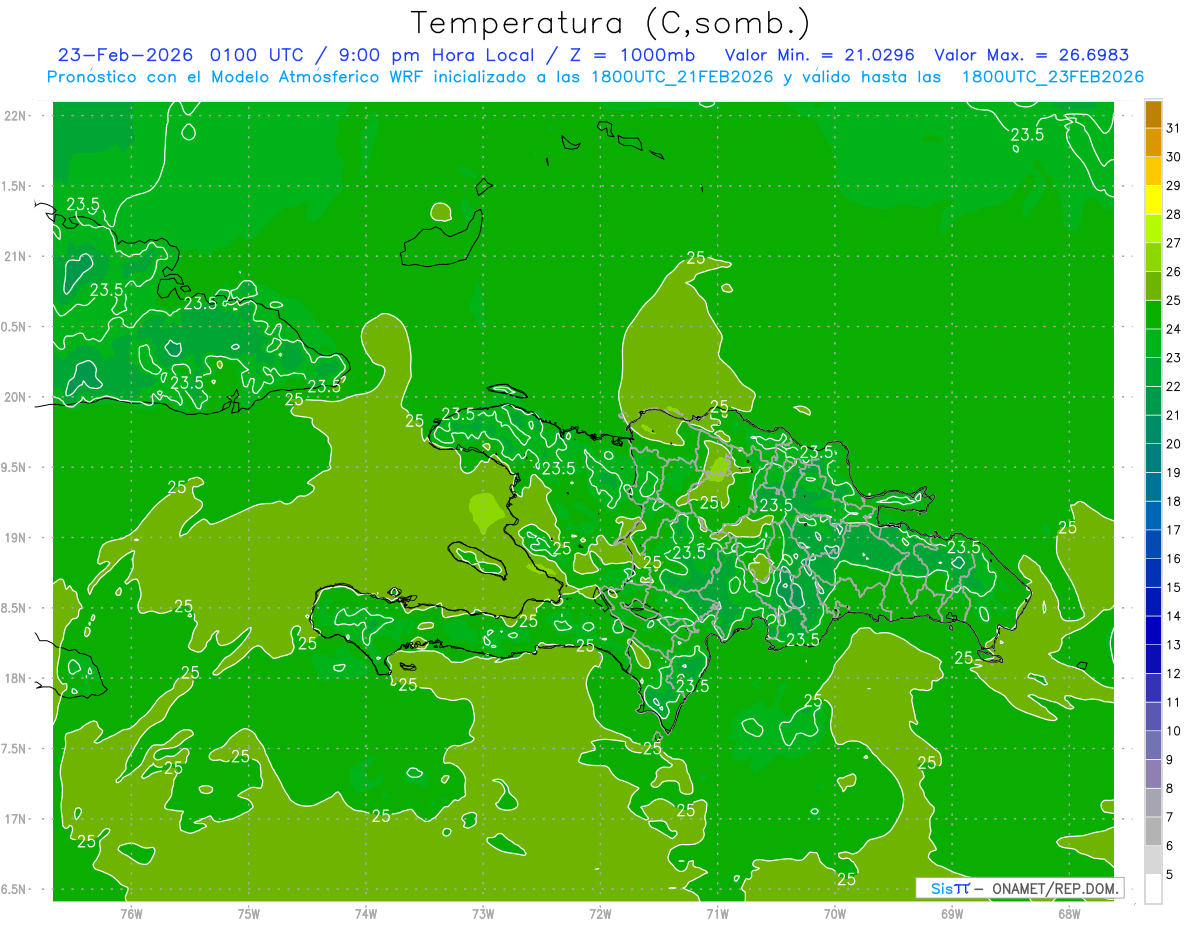
Task: Pick the white swatch below 5
Action: pyautogui.click(x=1153, y=889)
